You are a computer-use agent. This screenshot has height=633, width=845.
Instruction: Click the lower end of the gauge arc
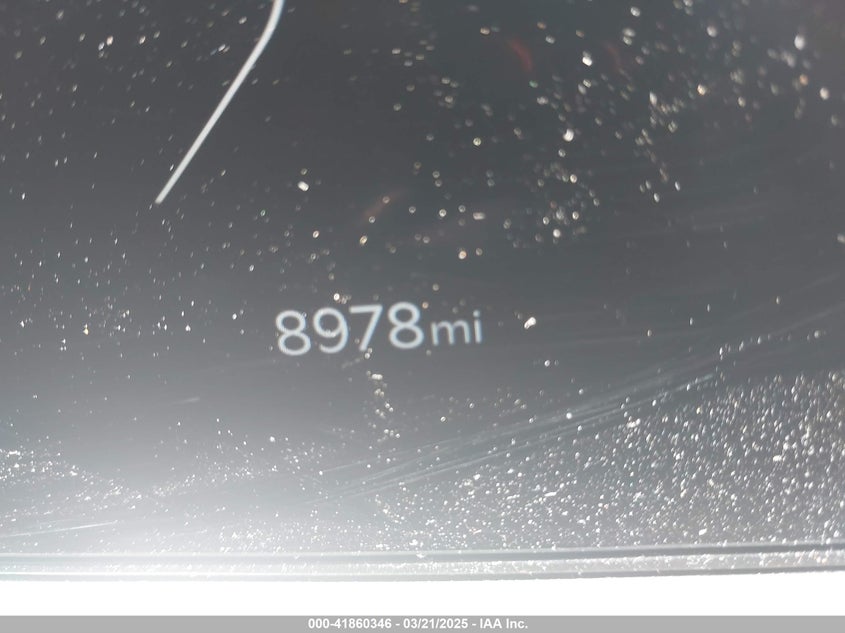[160, 198]
